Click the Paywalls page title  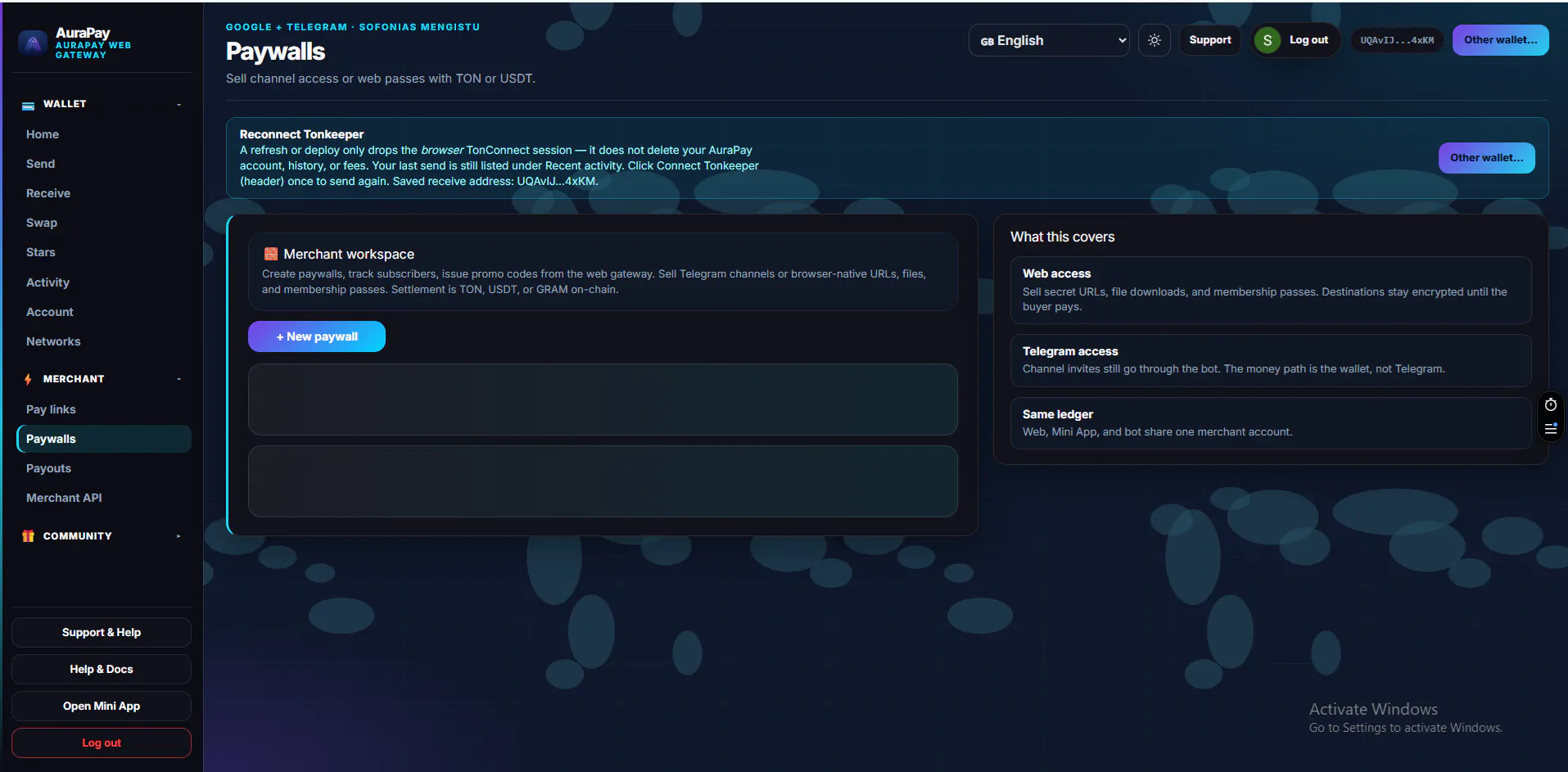[x=275, y=52]
